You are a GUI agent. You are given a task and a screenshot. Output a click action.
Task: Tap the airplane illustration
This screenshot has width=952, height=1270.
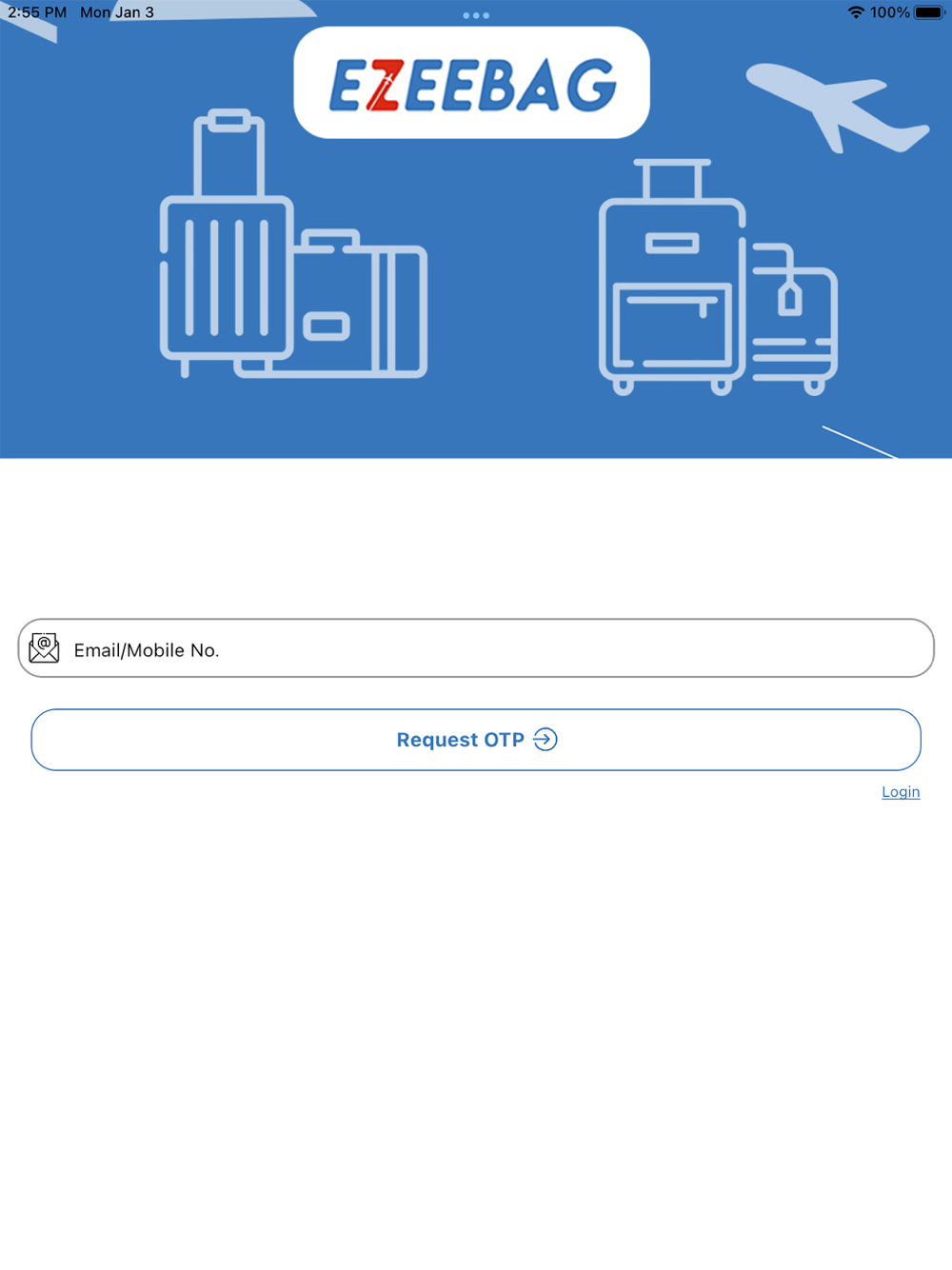click(x=838, y=107)
